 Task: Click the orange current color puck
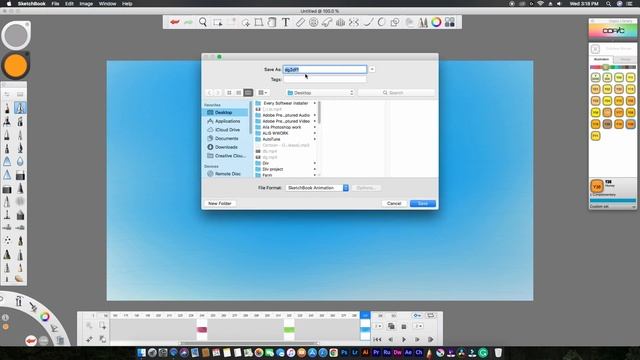click(x=16, y=66)
